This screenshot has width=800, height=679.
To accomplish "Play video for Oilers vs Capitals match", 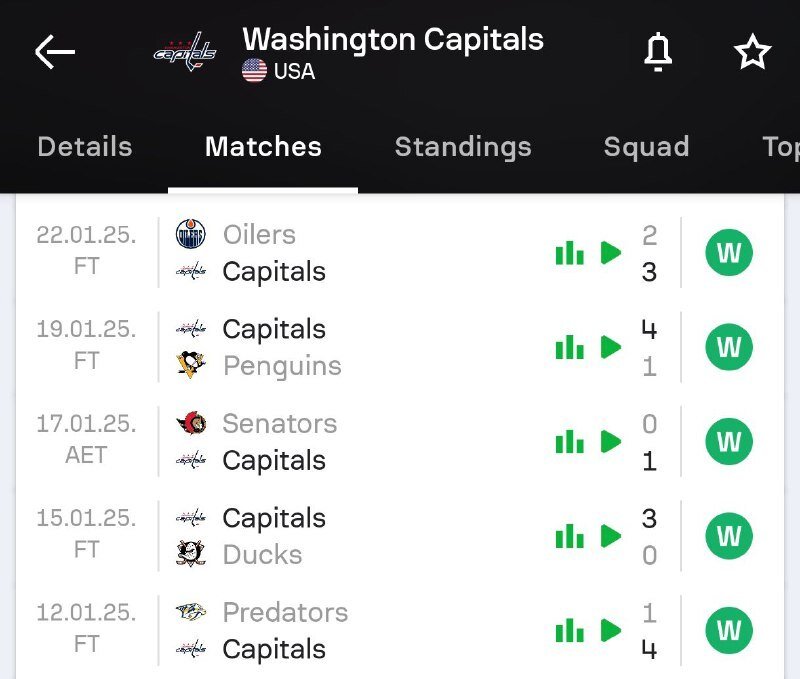I will 611,253.
